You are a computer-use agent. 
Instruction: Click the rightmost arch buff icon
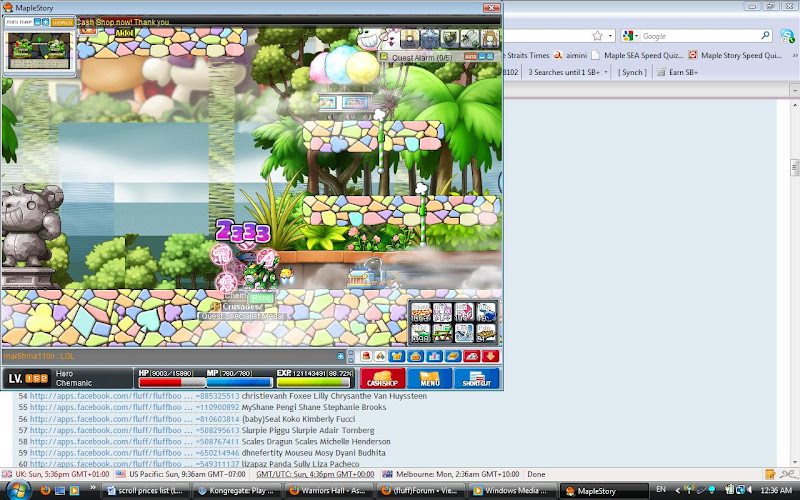click(x=490, y=39)
